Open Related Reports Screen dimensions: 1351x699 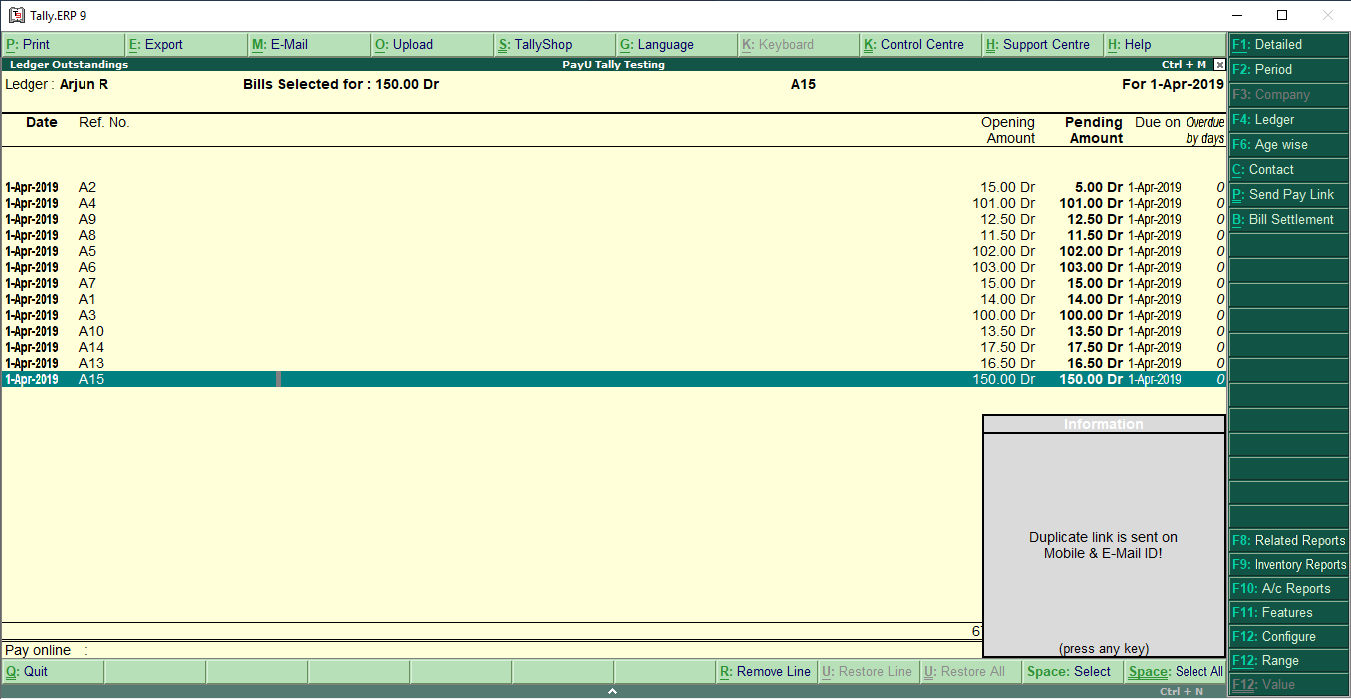point(1288,540)
